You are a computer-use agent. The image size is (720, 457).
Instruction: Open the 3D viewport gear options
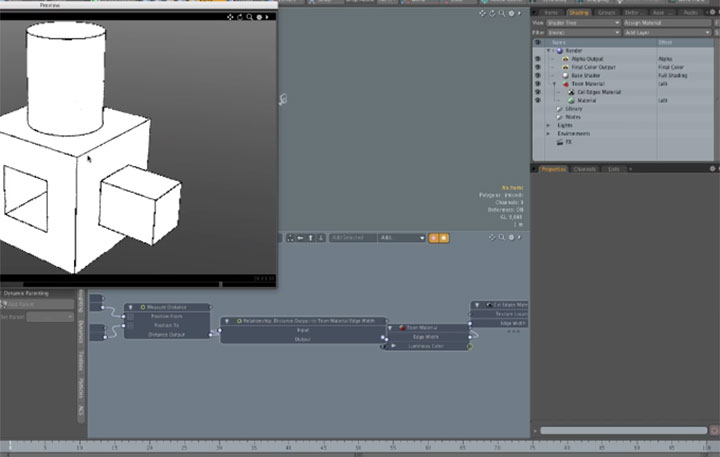[x=511, y=13]
